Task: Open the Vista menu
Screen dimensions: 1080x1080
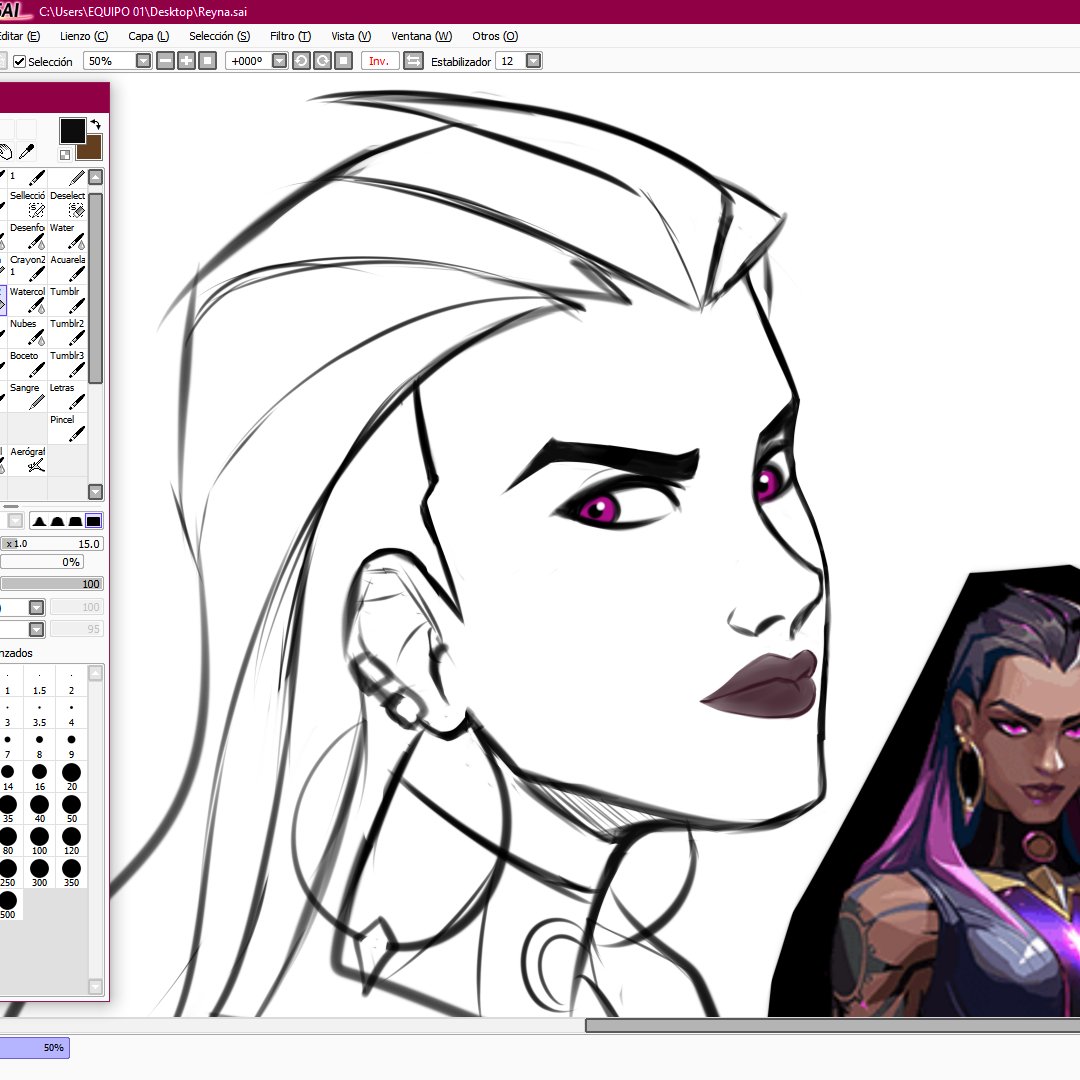Action: [x=351, y=36]
